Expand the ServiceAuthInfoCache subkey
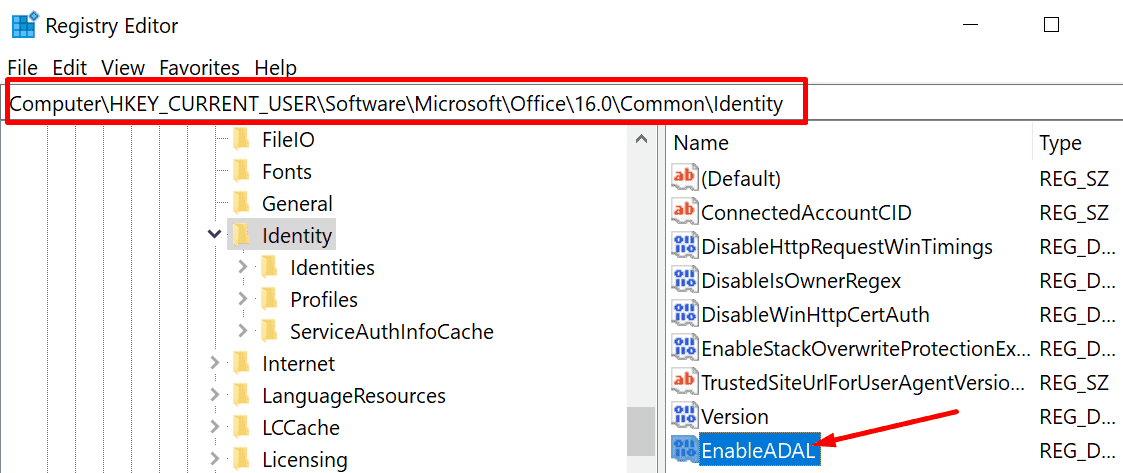 tap(242, 331)
